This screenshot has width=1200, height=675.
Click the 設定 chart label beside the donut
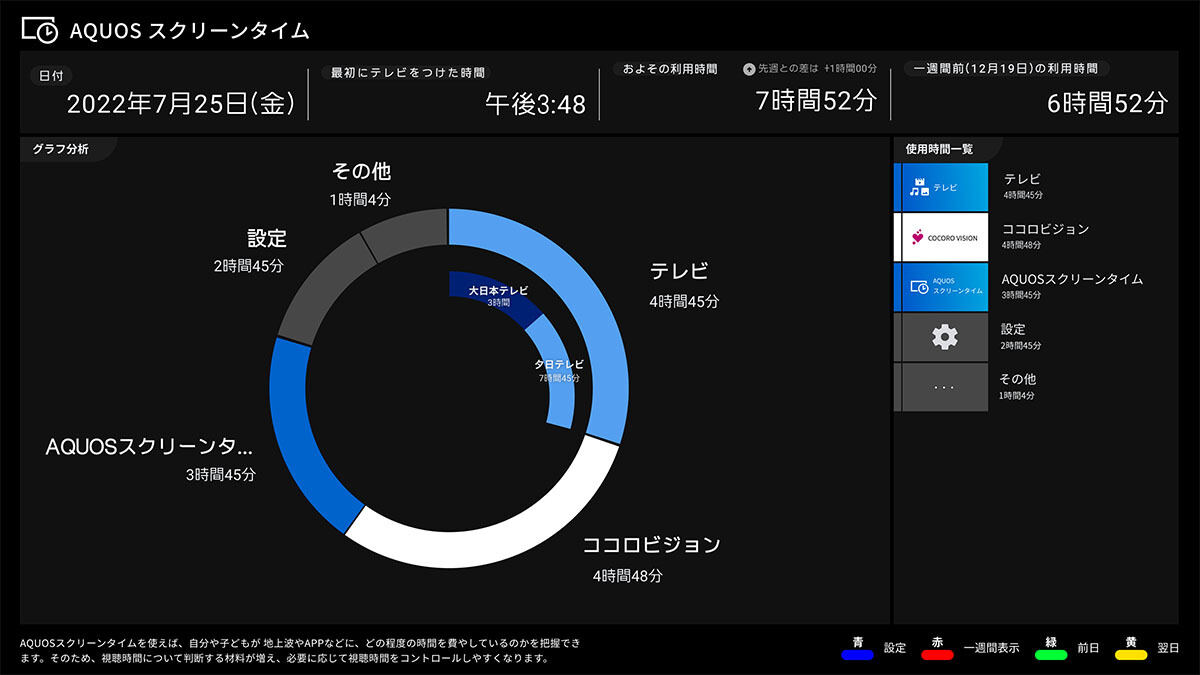pyautogui.click(x=267, y=238)
